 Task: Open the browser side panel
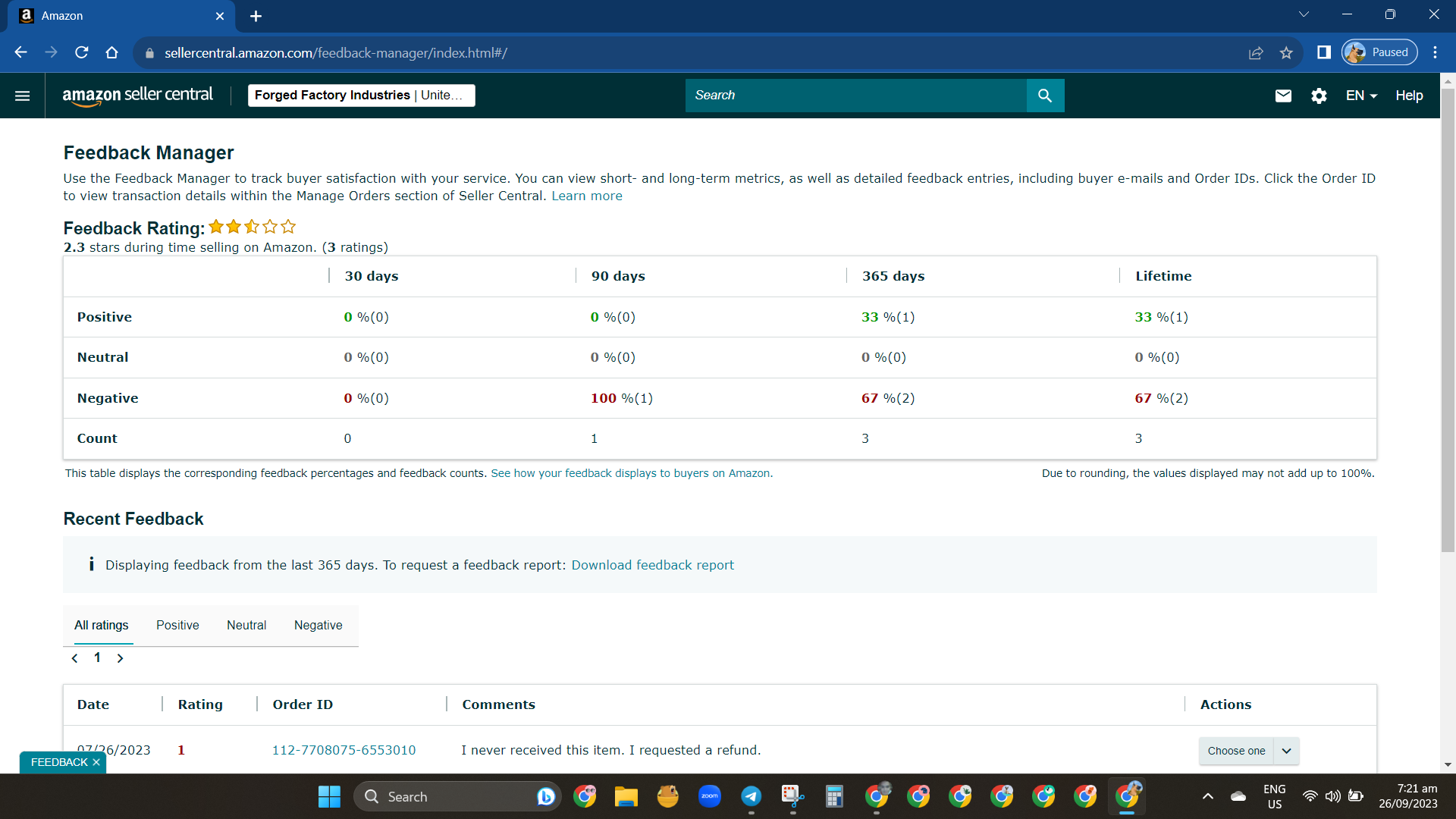coord(1324,52)
